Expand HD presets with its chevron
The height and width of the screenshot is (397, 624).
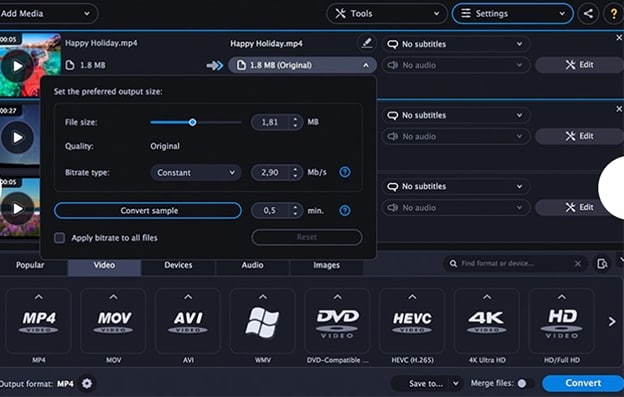(562, 297)
